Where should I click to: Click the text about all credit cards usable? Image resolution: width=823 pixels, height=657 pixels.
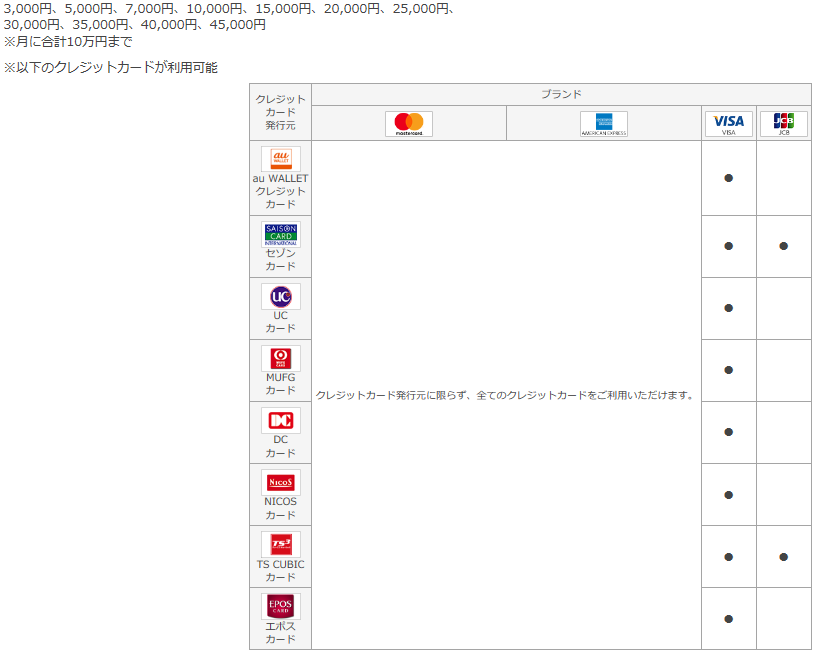click(x=506, y=395)
